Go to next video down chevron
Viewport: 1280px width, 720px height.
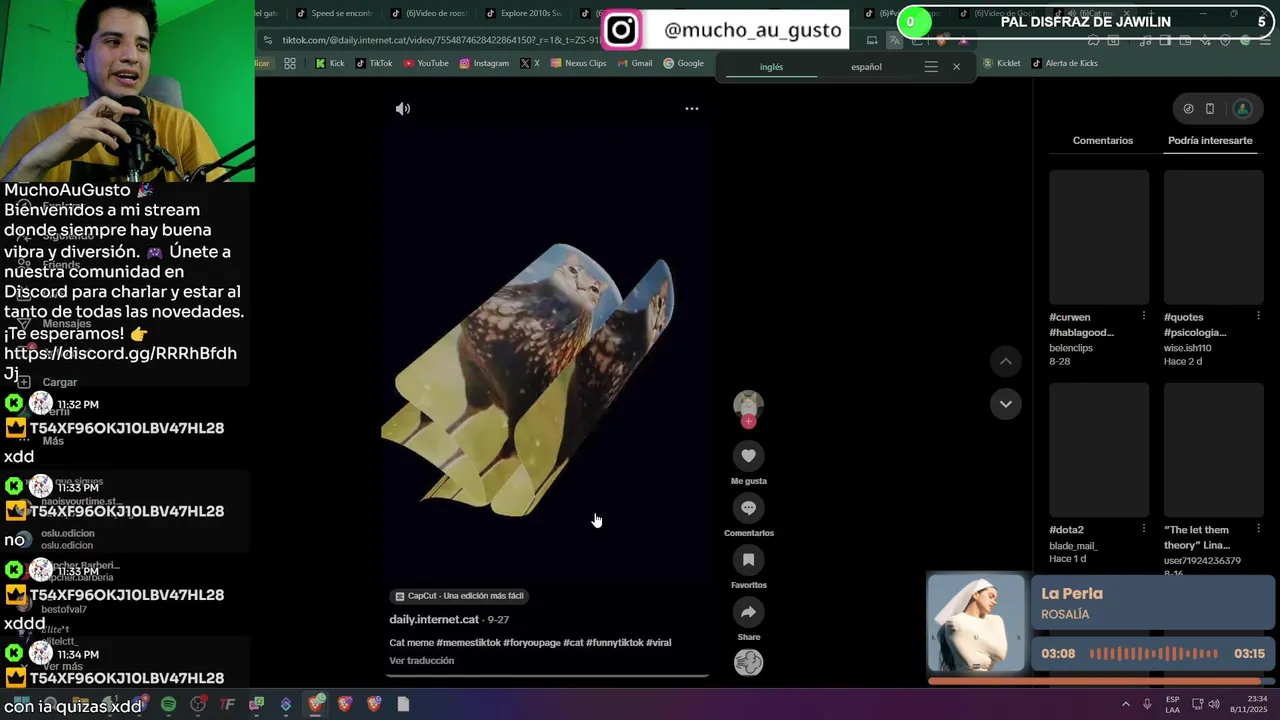tap(1006, 404)
